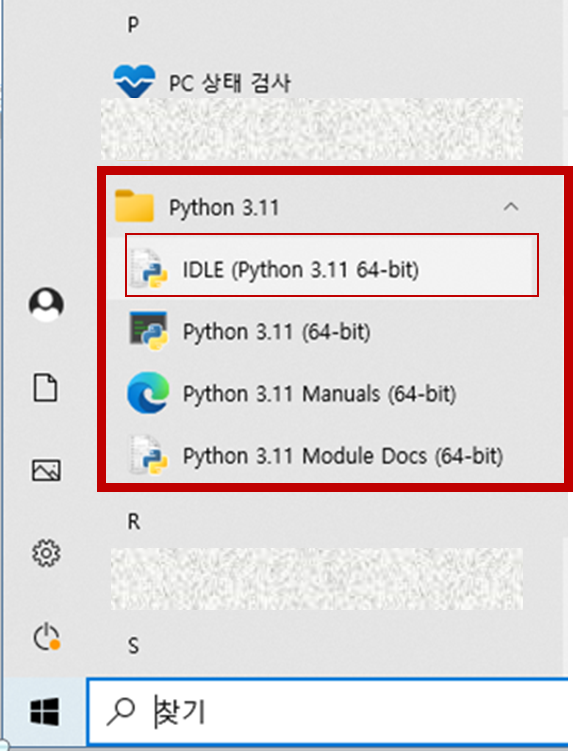Click the Python 3.11 (64-bit) console icon
Viewport: 573px width, 751px height.
click(x=149, y=331)
